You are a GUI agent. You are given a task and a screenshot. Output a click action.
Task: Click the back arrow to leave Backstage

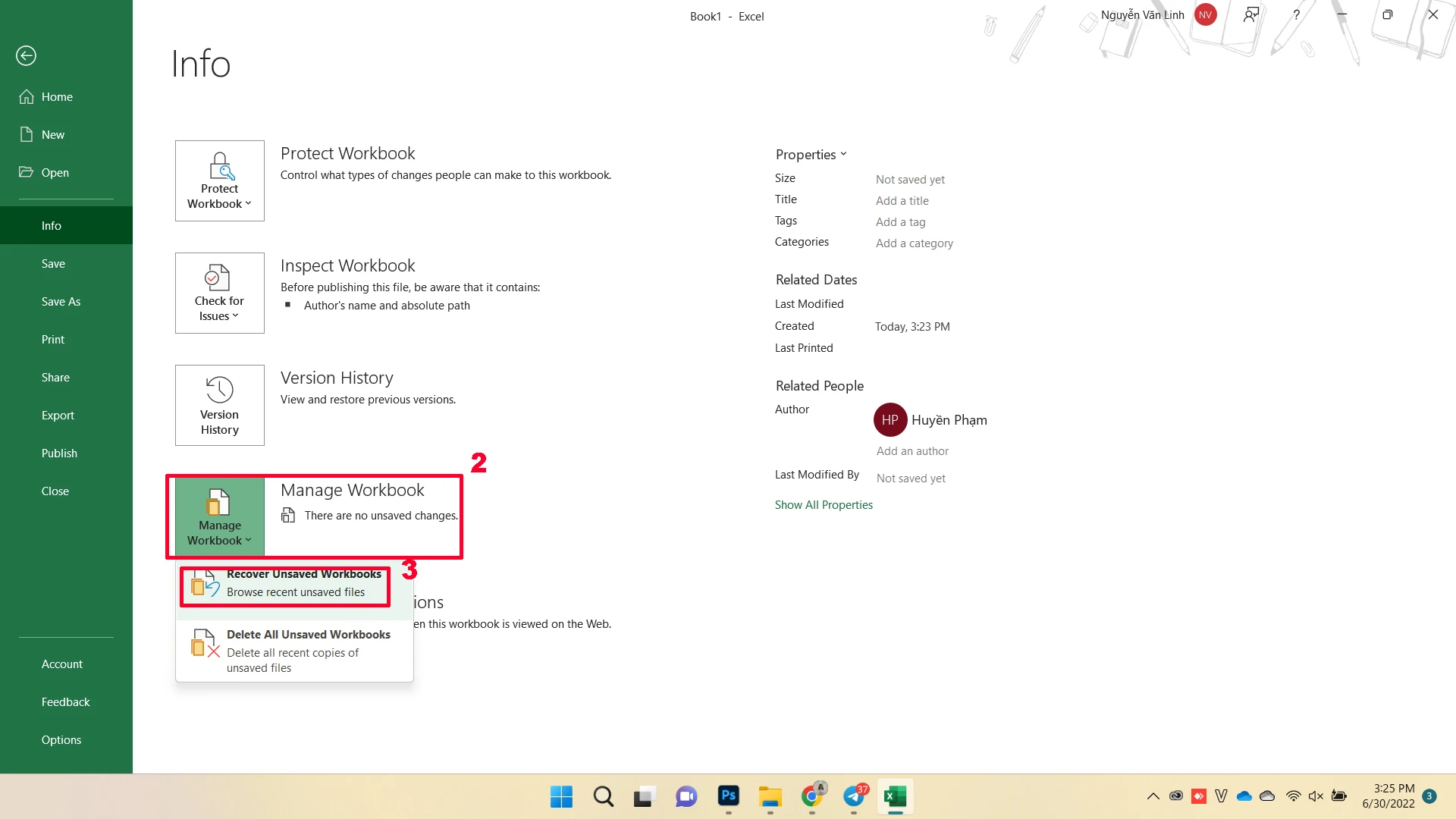26,55
